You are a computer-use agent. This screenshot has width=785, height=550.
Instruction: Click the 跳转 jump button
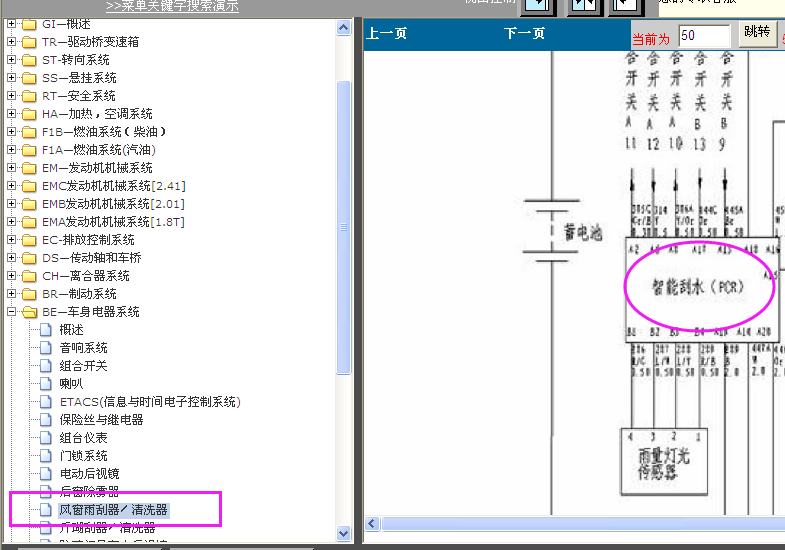(x=757, y=33)
